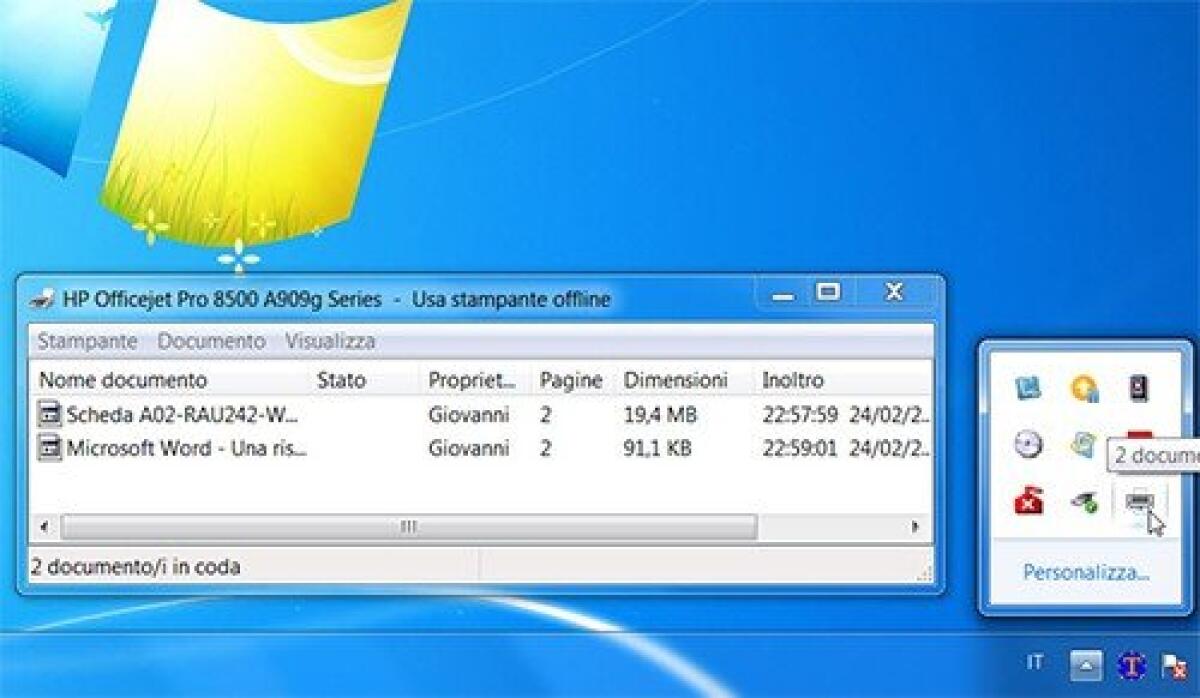Image resolution: width=1200 pixels, height=698 pixels.
Task: Open the Stampante menu
Action: 87,341
